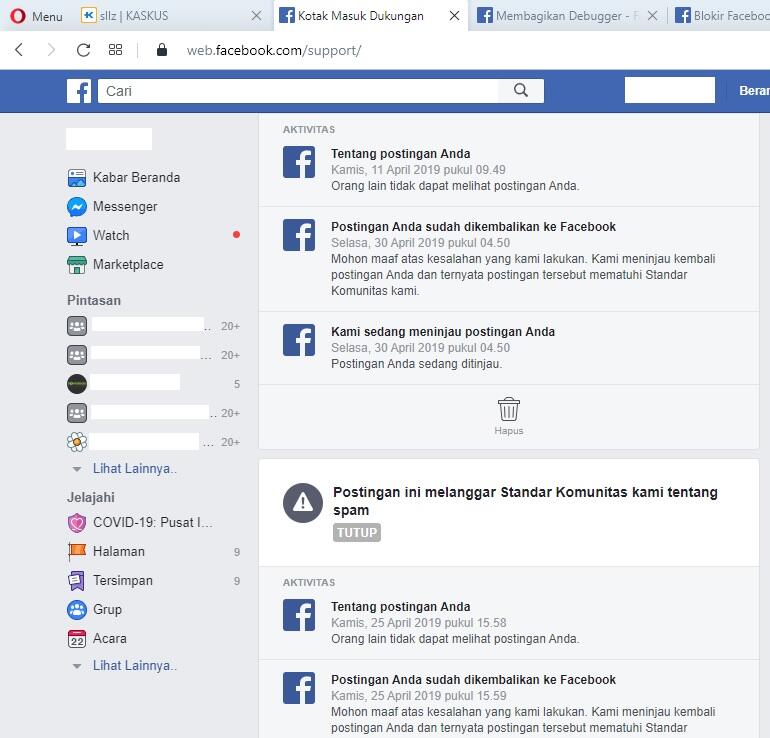Open the Messenger icon in the sidebar
The image size is (770, 738).
click(77, 207)
